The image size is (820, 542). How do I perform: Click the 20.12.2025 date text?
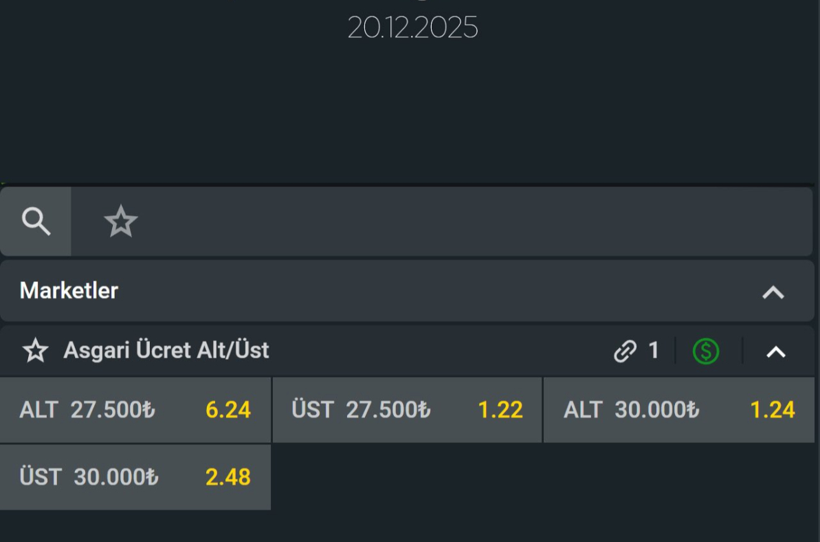[412, 28]
